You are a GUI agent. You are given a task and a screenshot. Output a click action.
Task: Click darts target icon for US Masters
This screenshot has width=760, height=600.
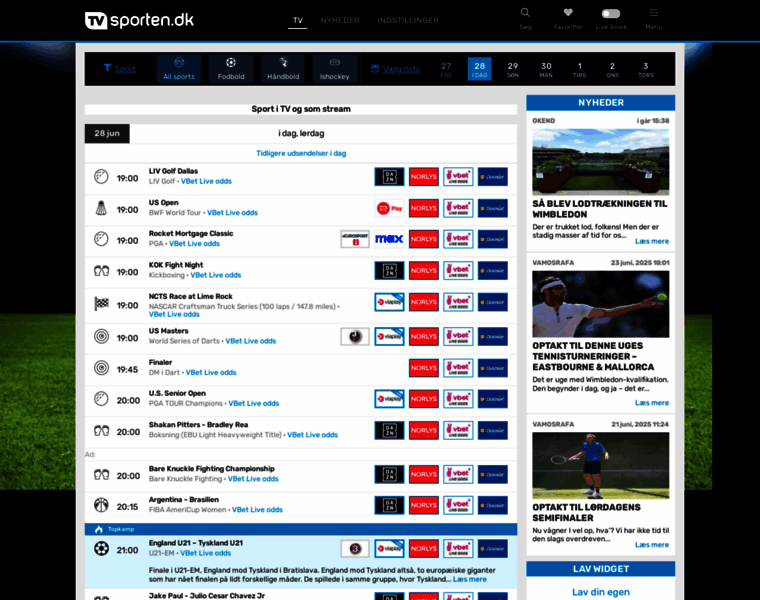point(101,336)
